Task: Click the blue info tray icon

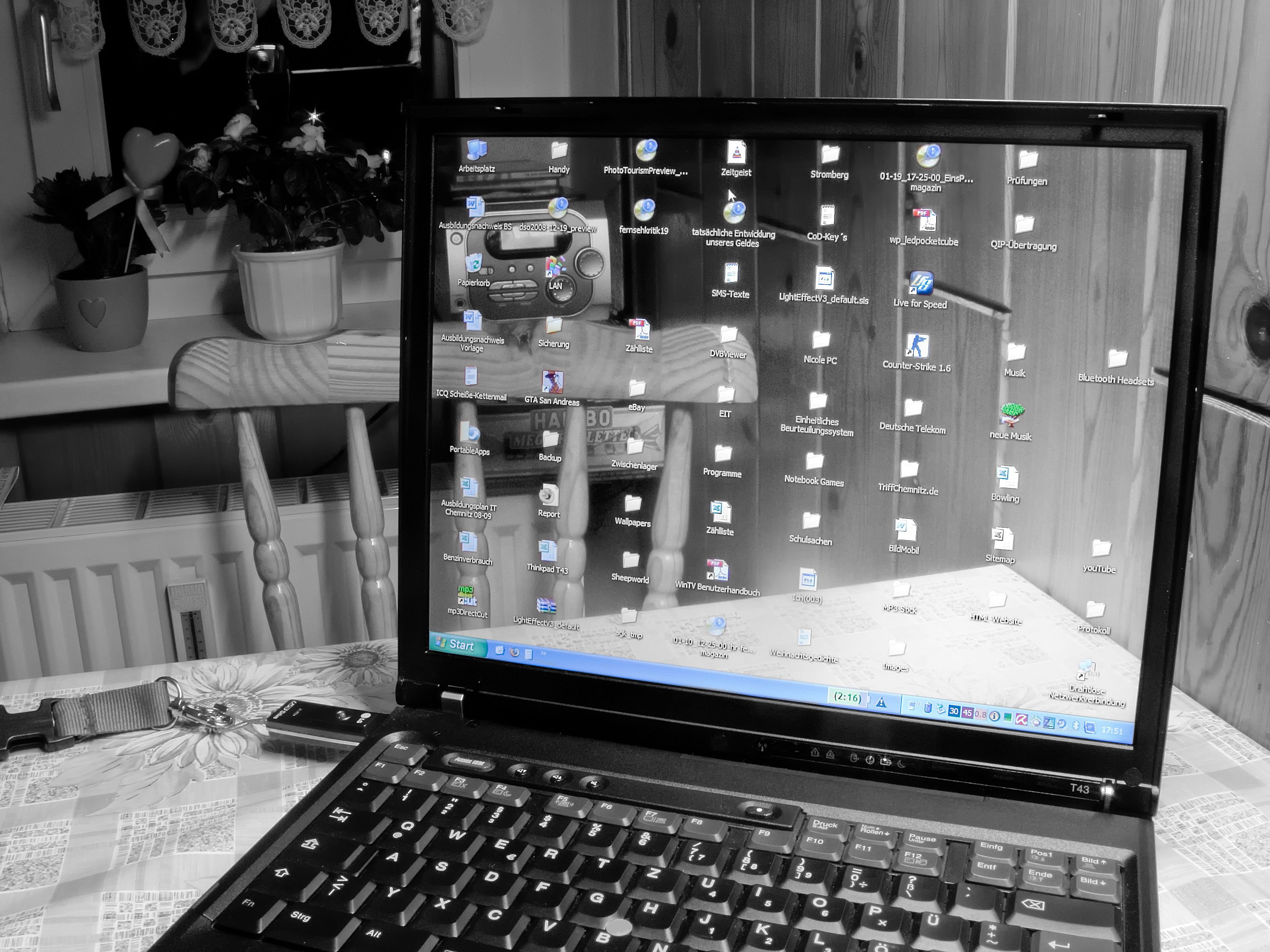Action: click(x=995, y=716)
